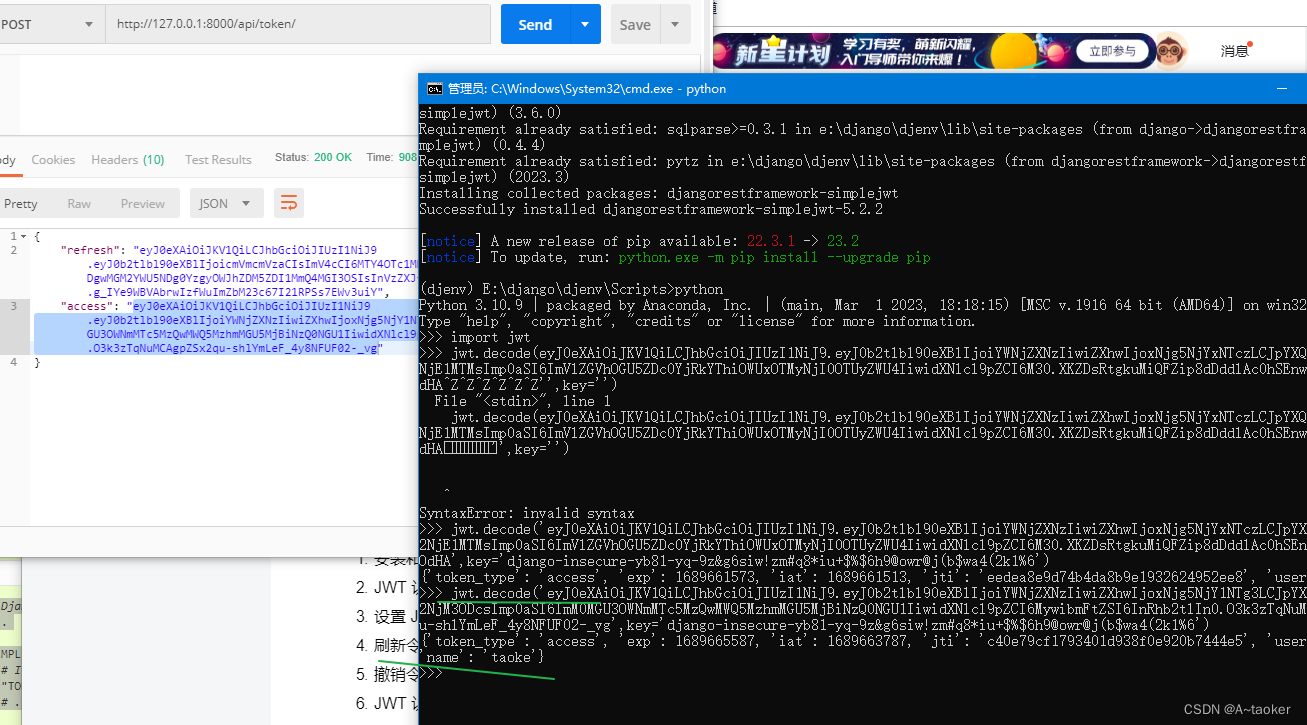Click the wrap response lines icon
This screenshot has height=725, width=1307.
[x=289, y=202]
